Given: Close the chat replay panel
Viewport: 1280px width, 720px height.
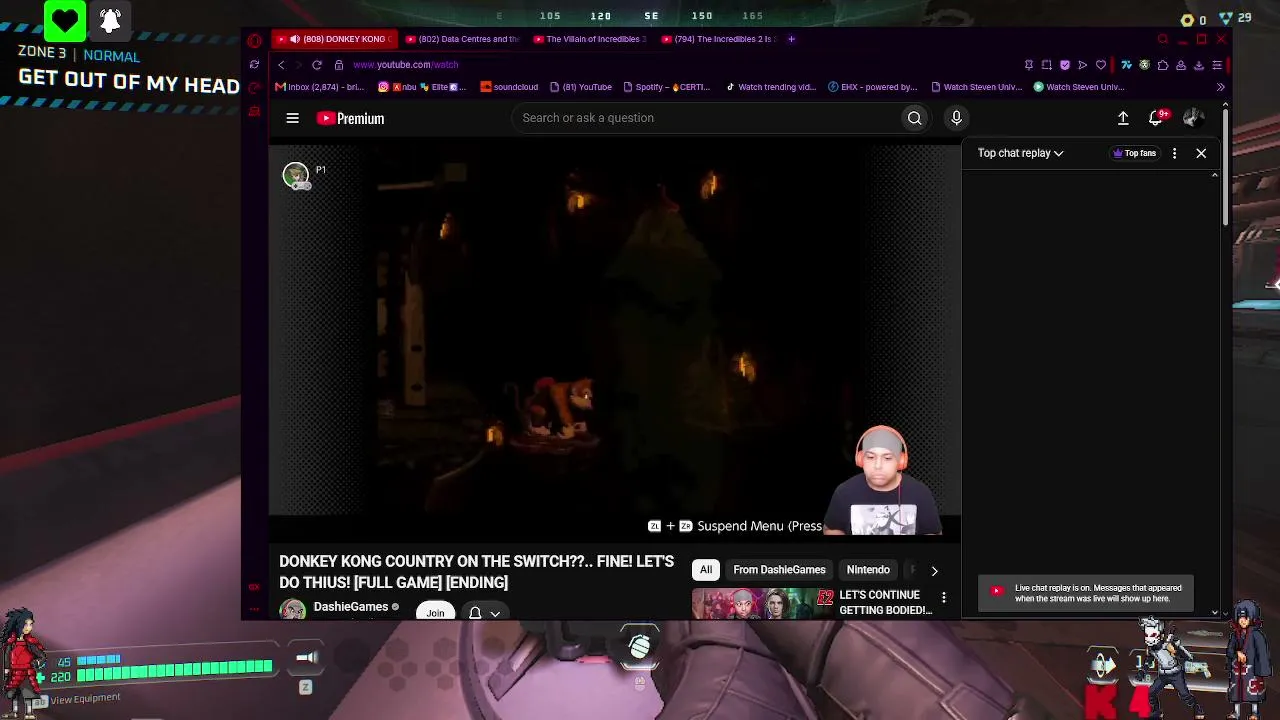Looking at the screenshot, I should coord(1201,153).
